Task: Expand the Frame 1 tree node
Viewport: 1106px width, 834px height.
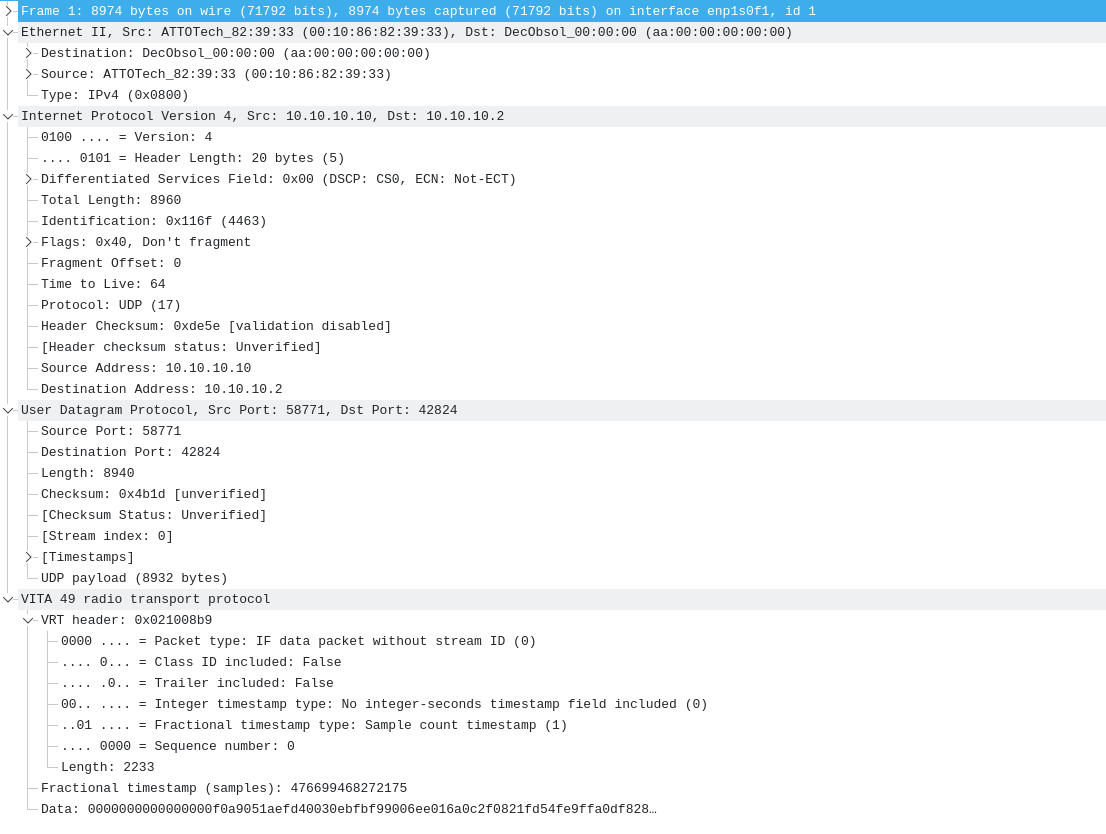Action: (8, 11)
